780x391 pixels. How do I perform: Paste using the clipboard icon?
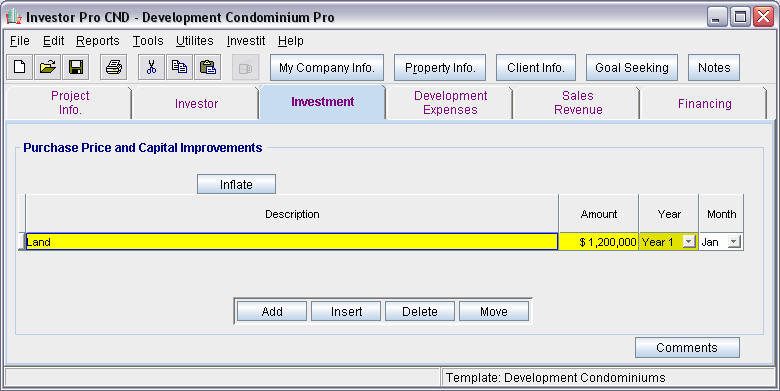pyautogui.click(x=207, y=67)
